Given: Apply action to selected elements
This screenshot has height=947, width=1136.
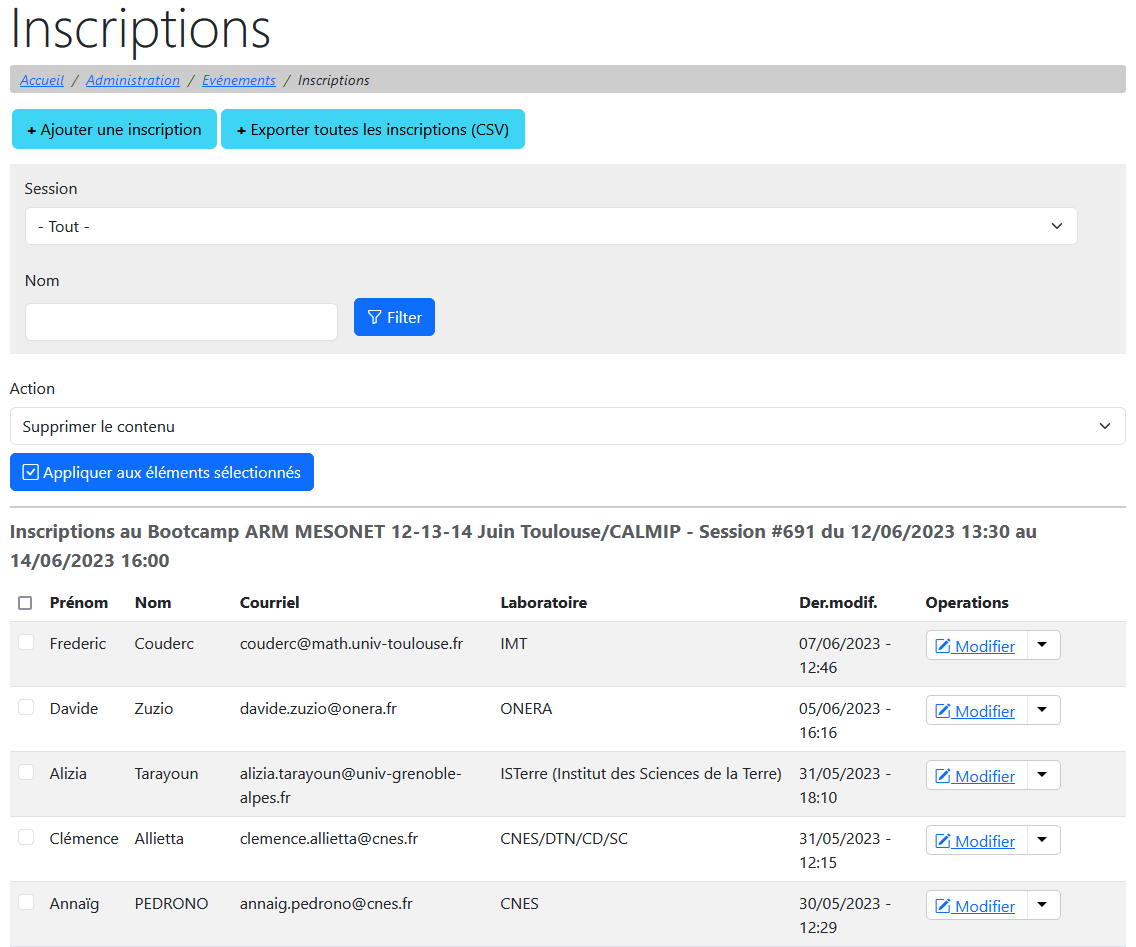Looking at the screenshot, I should tap(162, 472).
